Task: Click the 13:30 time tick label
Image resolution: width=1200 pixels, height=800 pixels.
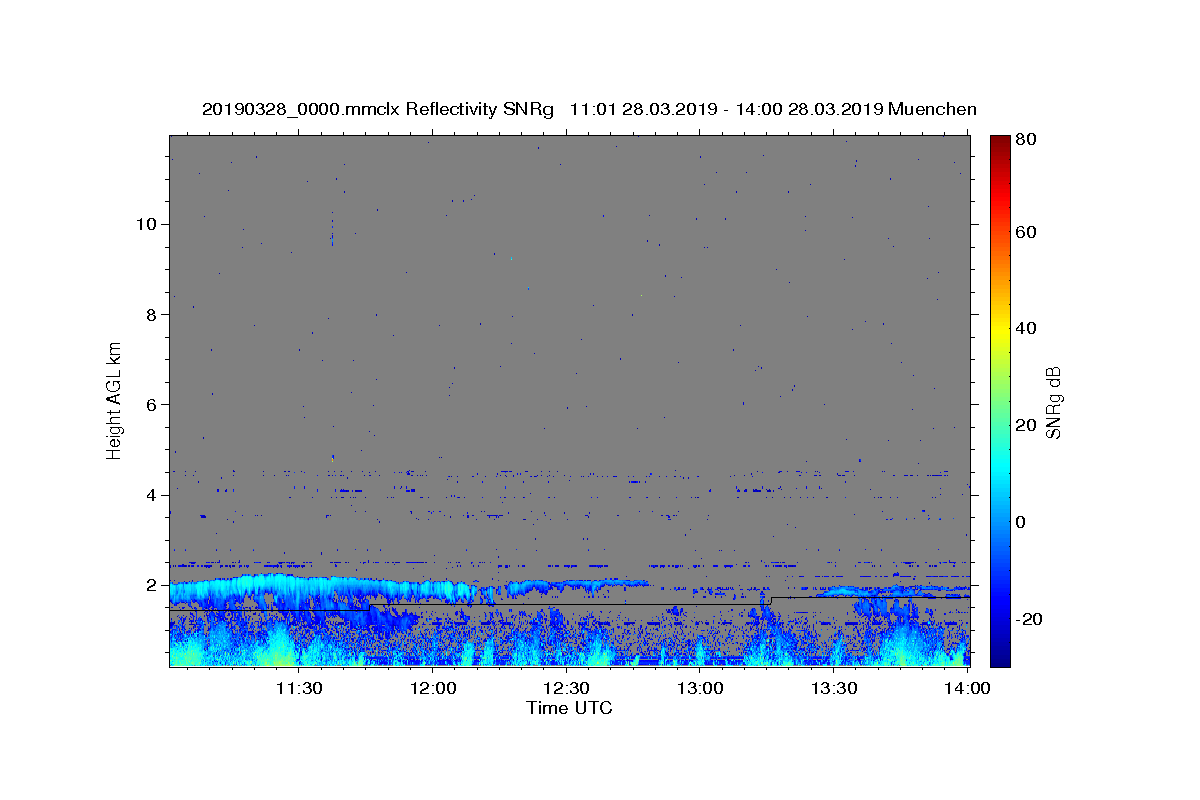Action: coord(833,688)
